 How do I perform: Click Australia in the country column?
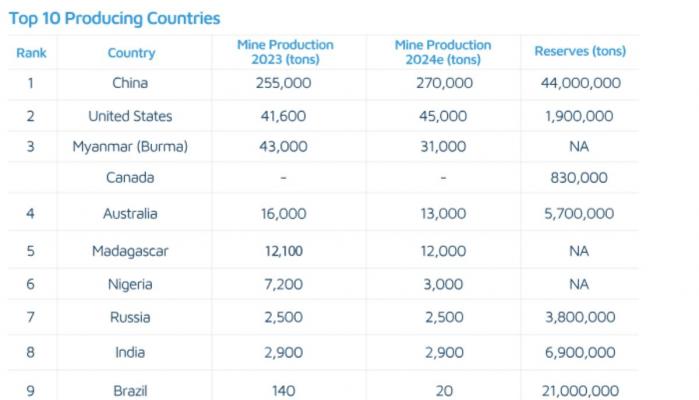coord(130,214)
